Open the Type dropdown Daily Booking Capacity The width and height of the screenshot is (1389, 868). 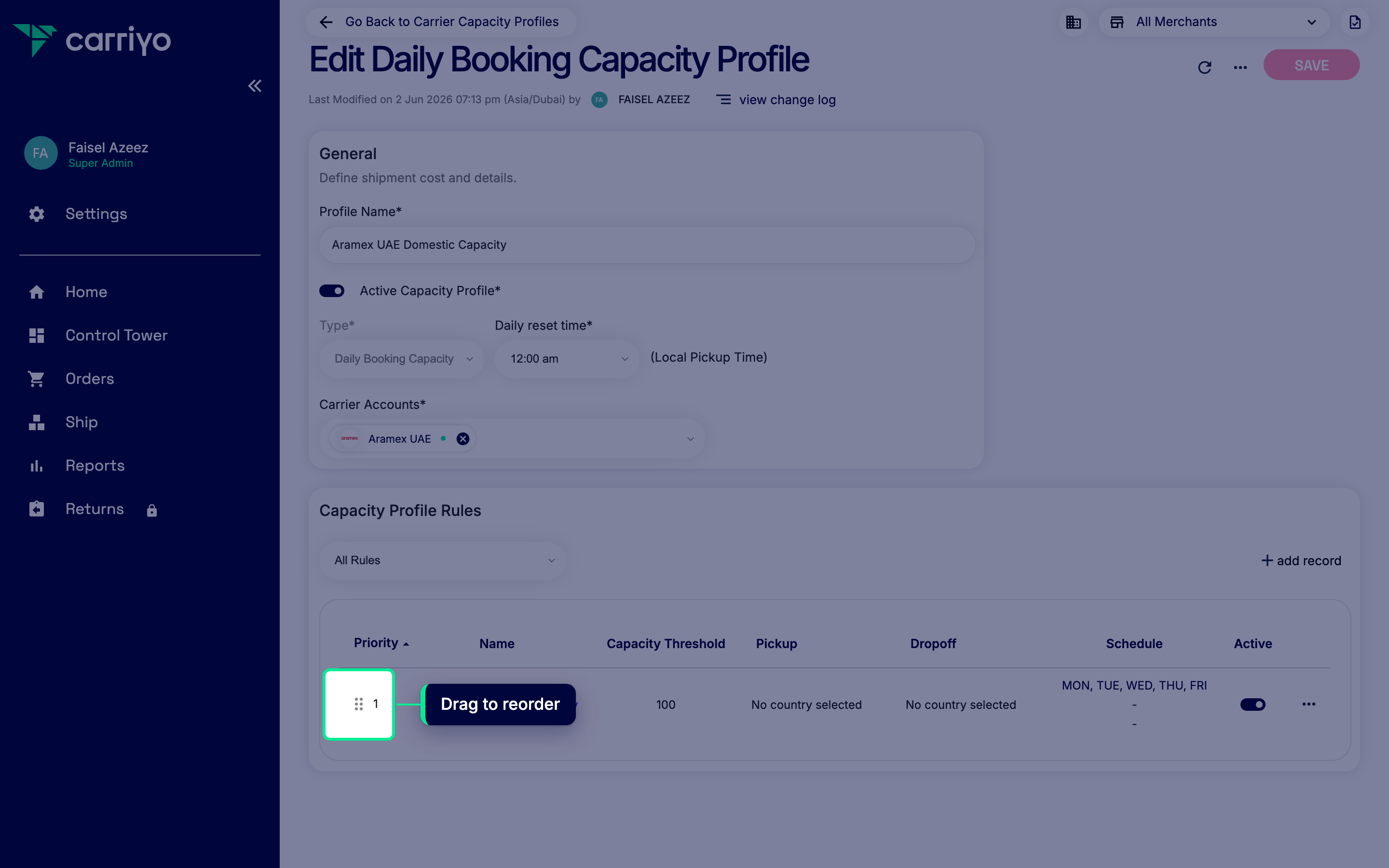coord(402,359)
